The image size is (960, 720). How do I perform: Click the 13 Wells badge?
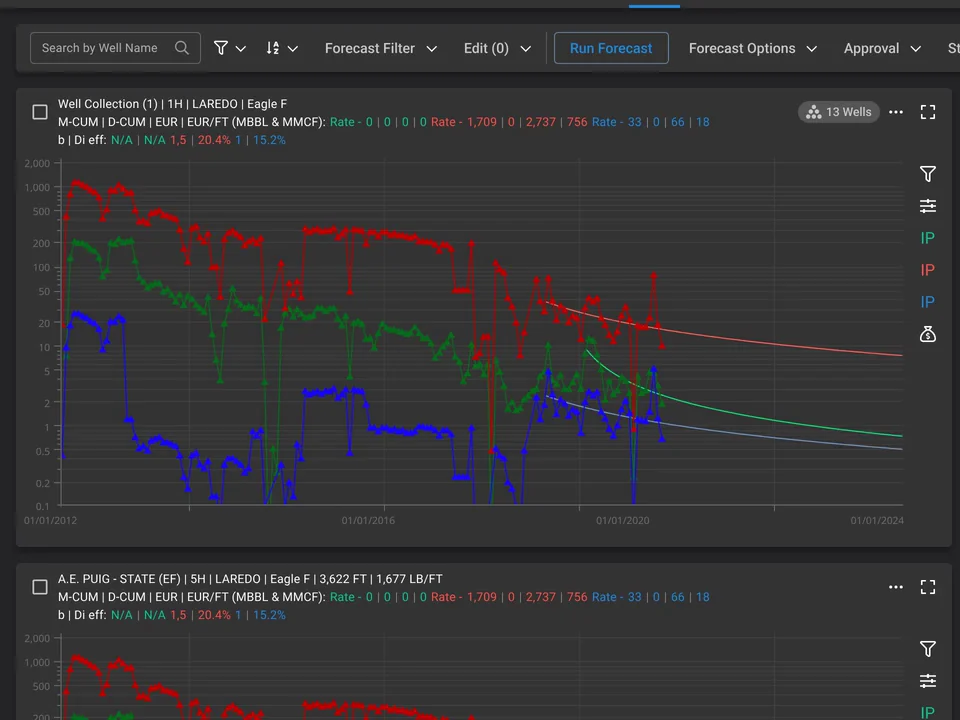click(839, 112)
